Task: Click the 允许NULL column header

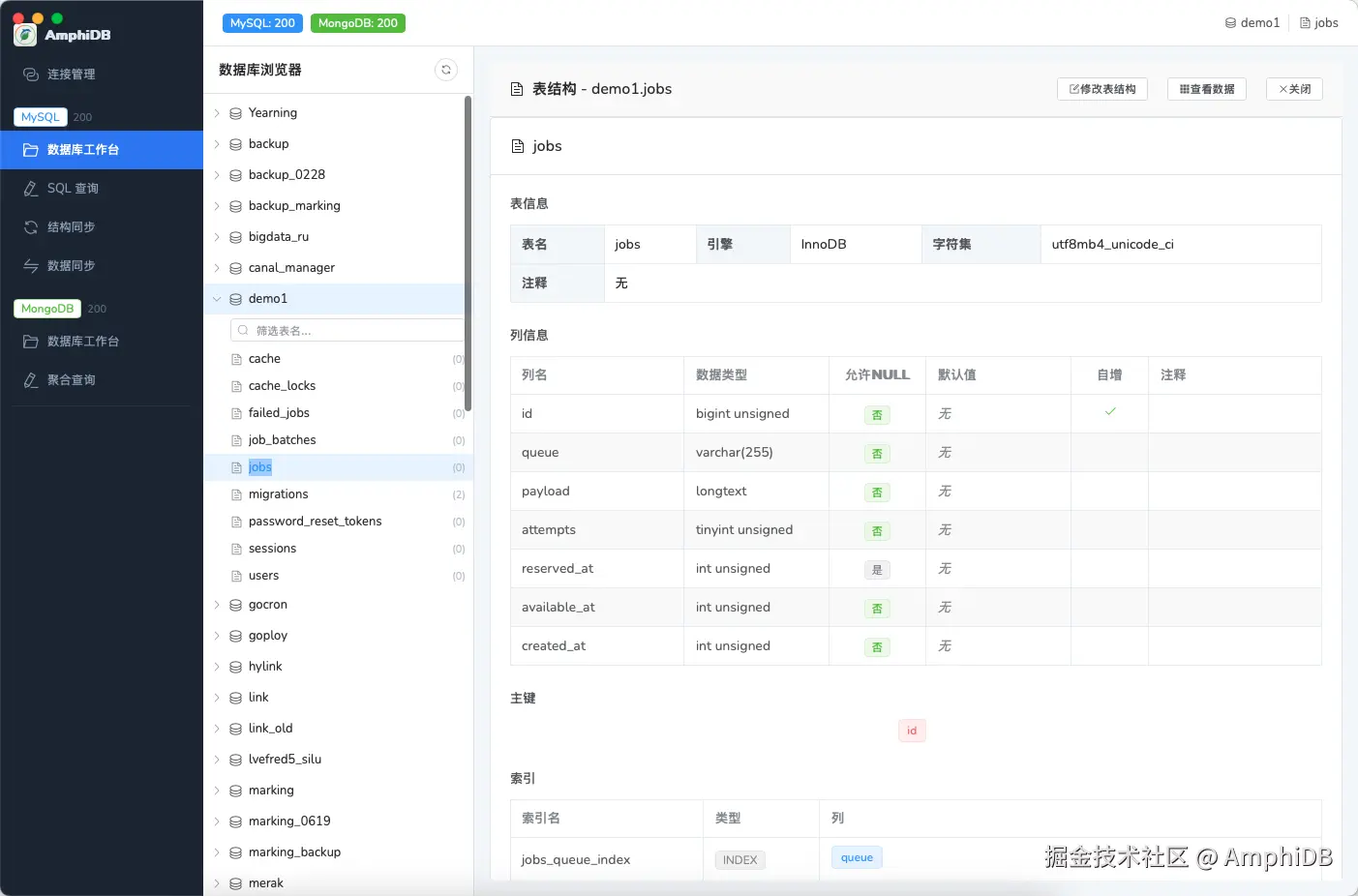Action: pyautogui.click(x=877, y=375)
